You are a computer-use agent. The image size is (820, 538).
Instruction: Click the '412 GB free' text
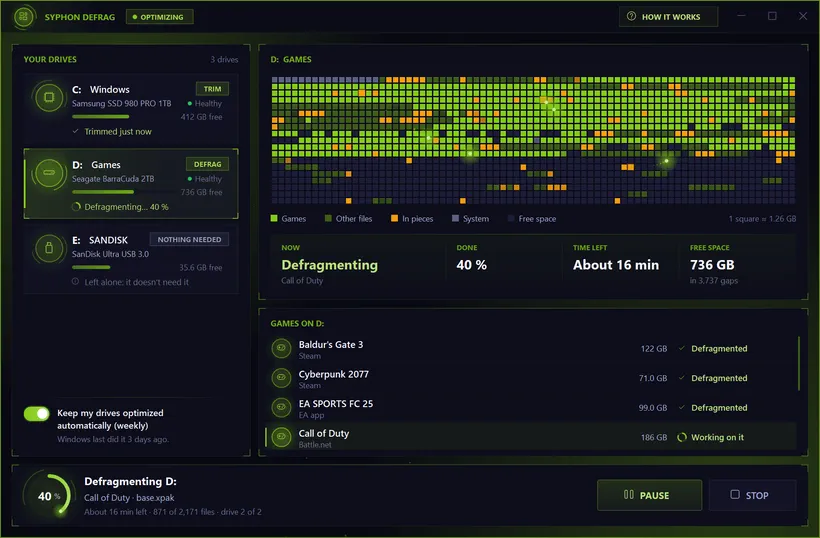click(201, 117)
